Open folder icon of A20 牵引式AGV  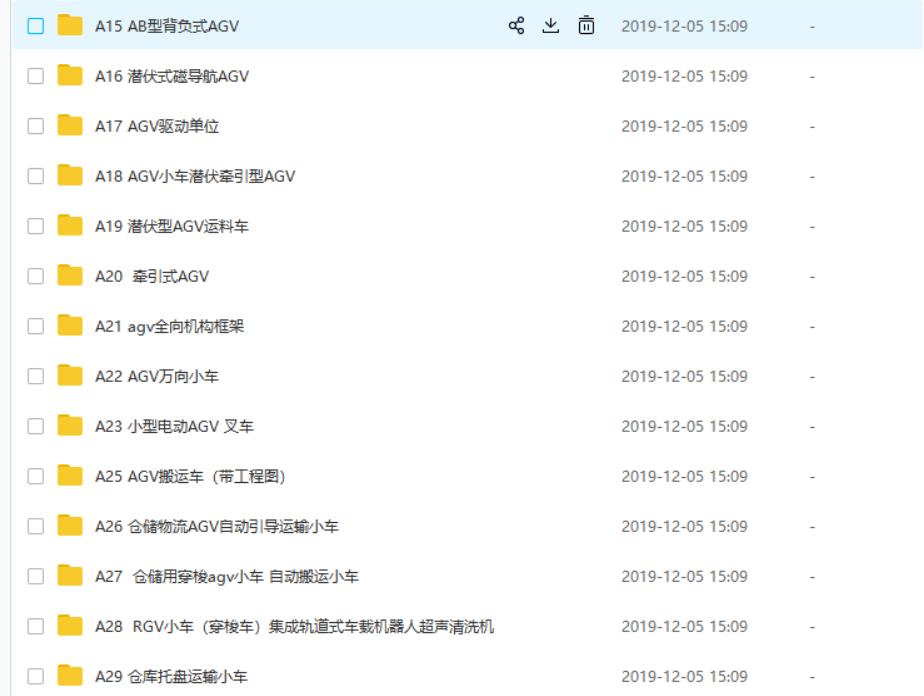pyautogui.click(x=70, y=276)
